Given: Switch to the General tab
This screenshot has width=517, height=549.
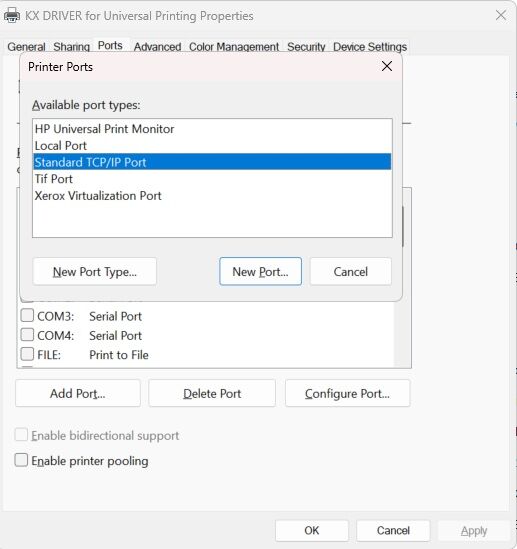Looking at the screenshot, I should click(26, 47).
